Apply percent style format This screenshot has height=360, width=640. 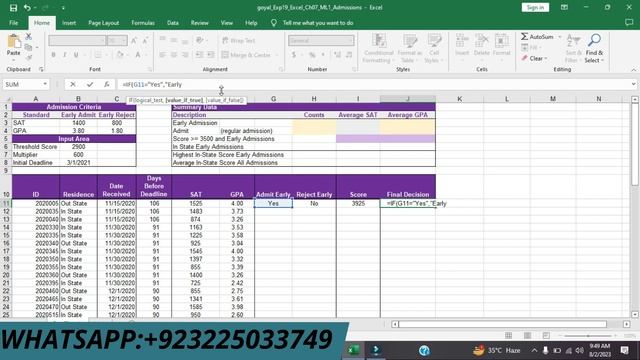click(312, 55)
